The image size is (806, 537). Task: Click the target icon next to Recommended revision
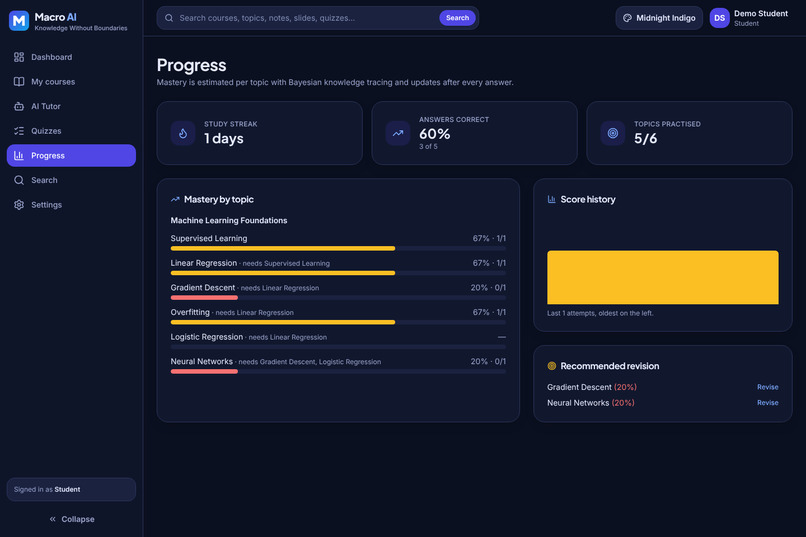(552, 366)
